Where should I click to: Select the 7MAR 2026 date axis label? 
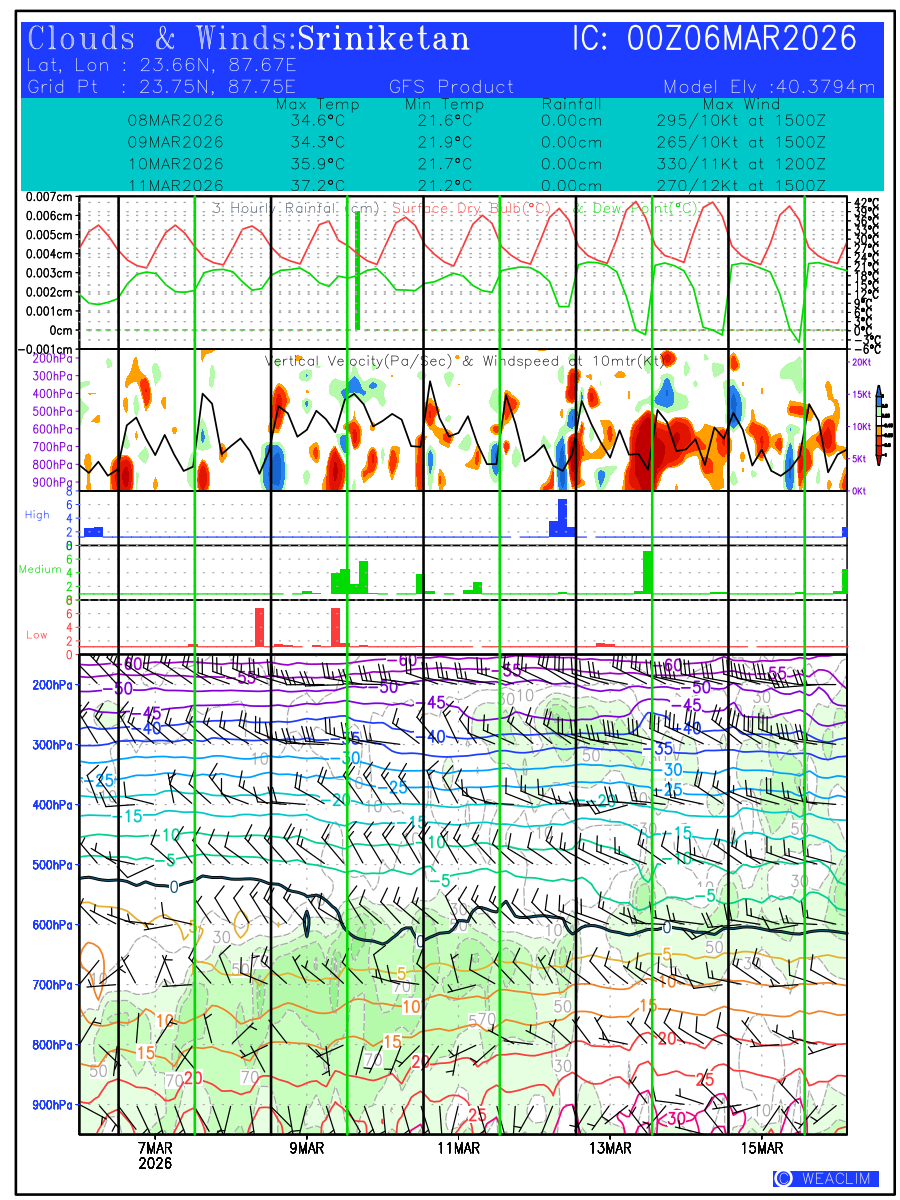(x=155, y=1155)
